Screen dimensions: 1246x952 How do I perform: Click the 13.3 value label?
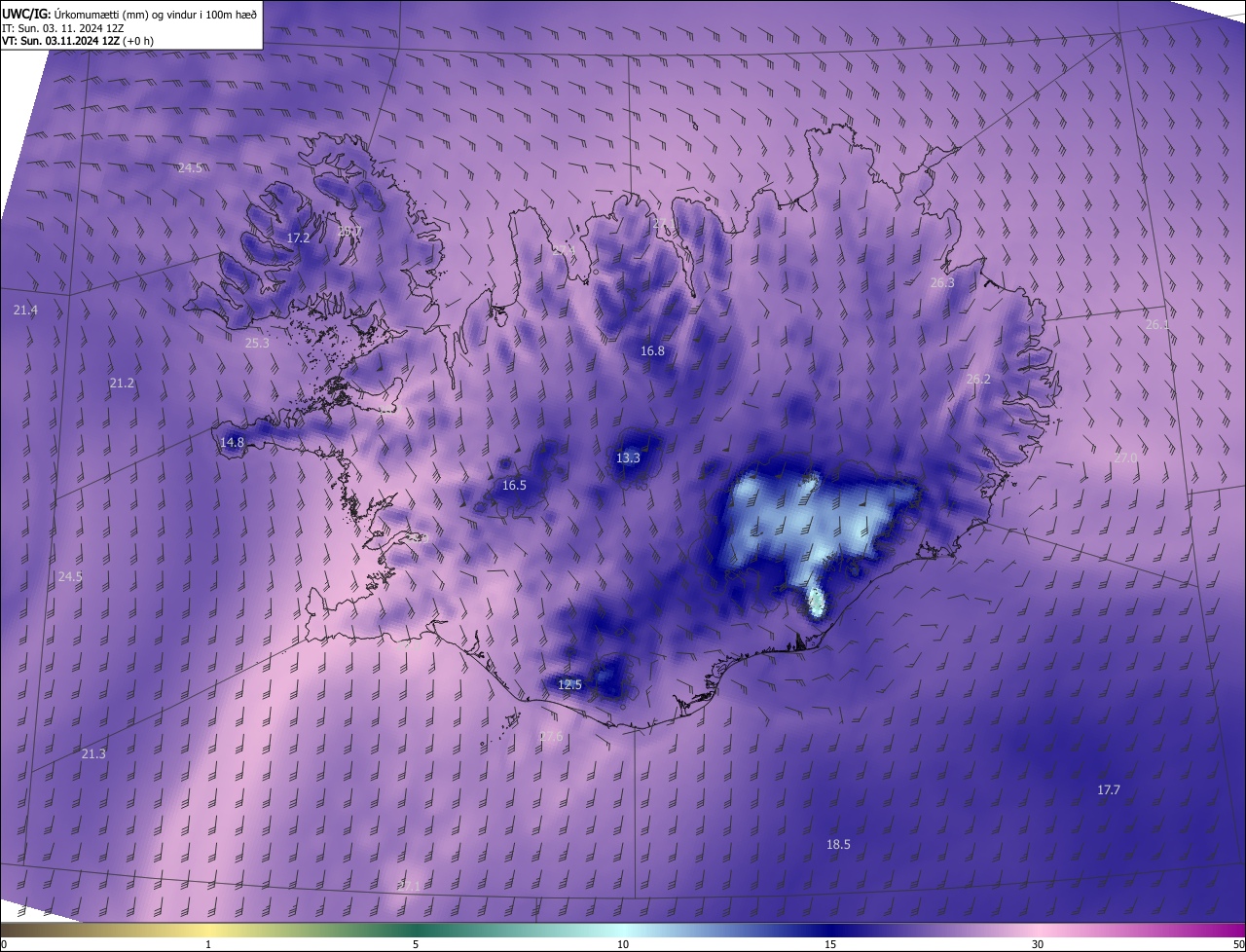point(628,458)
